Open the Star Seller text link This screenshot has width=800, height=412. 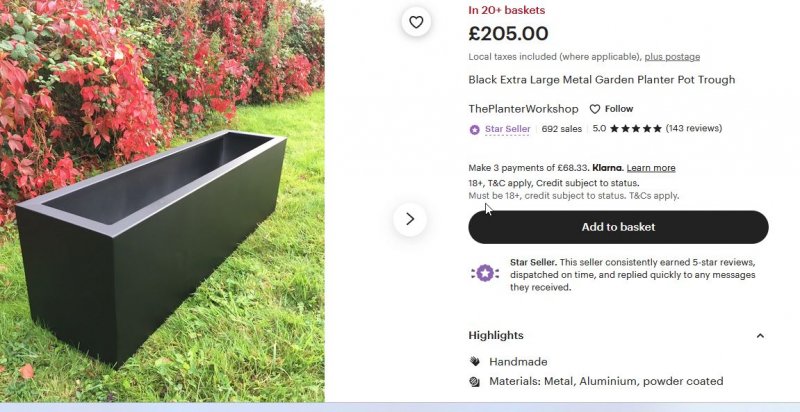pos(507,129)
